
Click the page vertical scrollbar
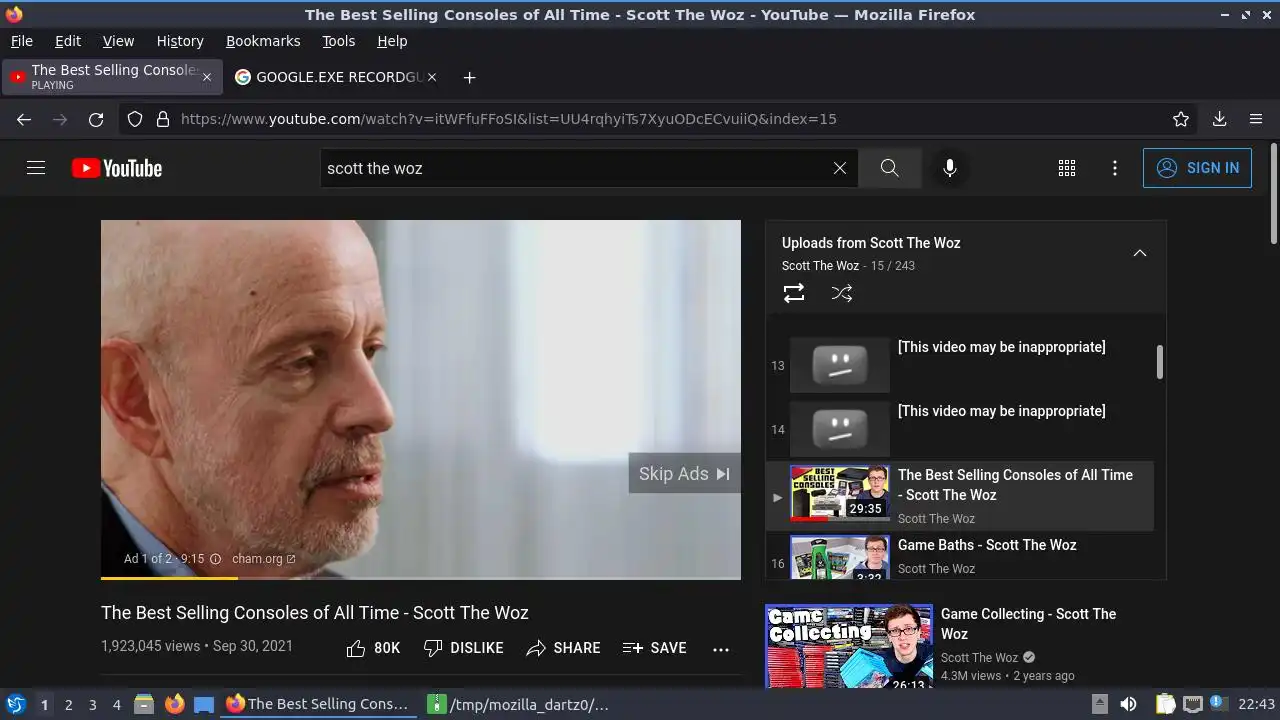(1273, 193)
